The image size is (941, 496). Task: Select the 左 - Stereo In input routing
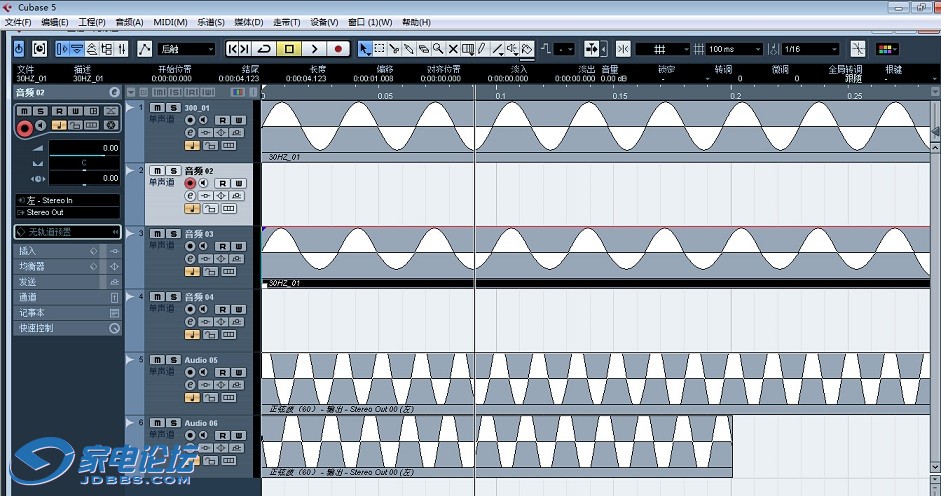67,200
